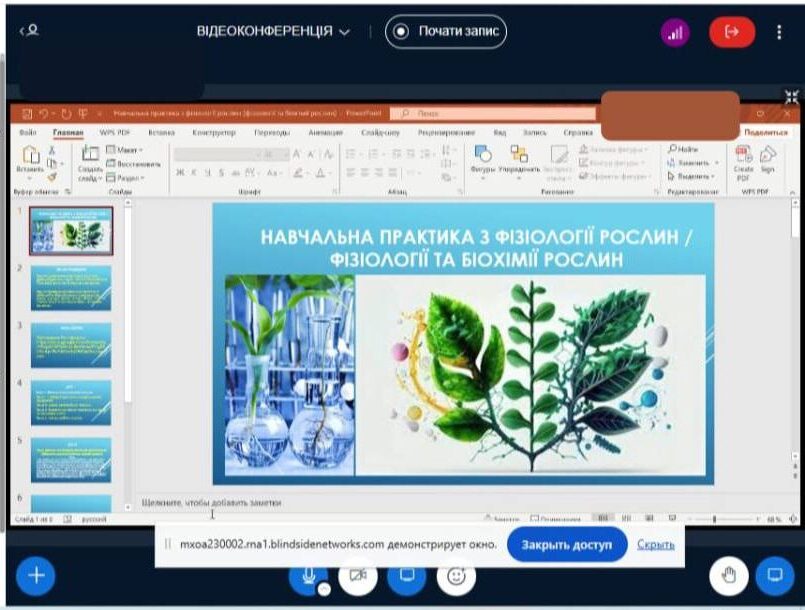Click the Почати запис record button

(446, 32)
